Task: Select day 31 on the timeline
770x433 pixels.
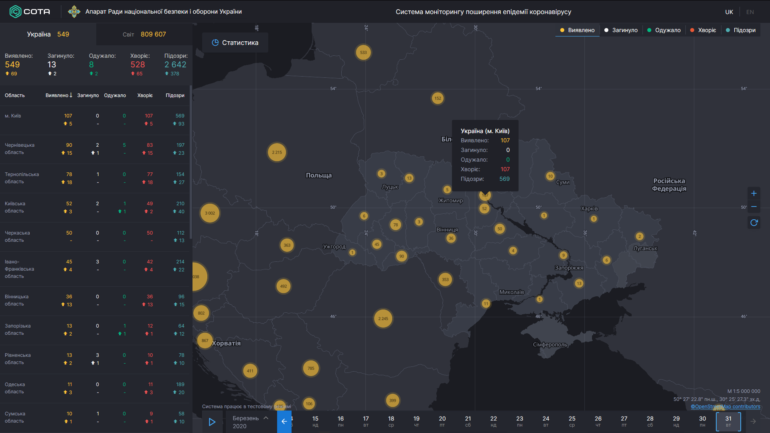Action: coord(728,421)
